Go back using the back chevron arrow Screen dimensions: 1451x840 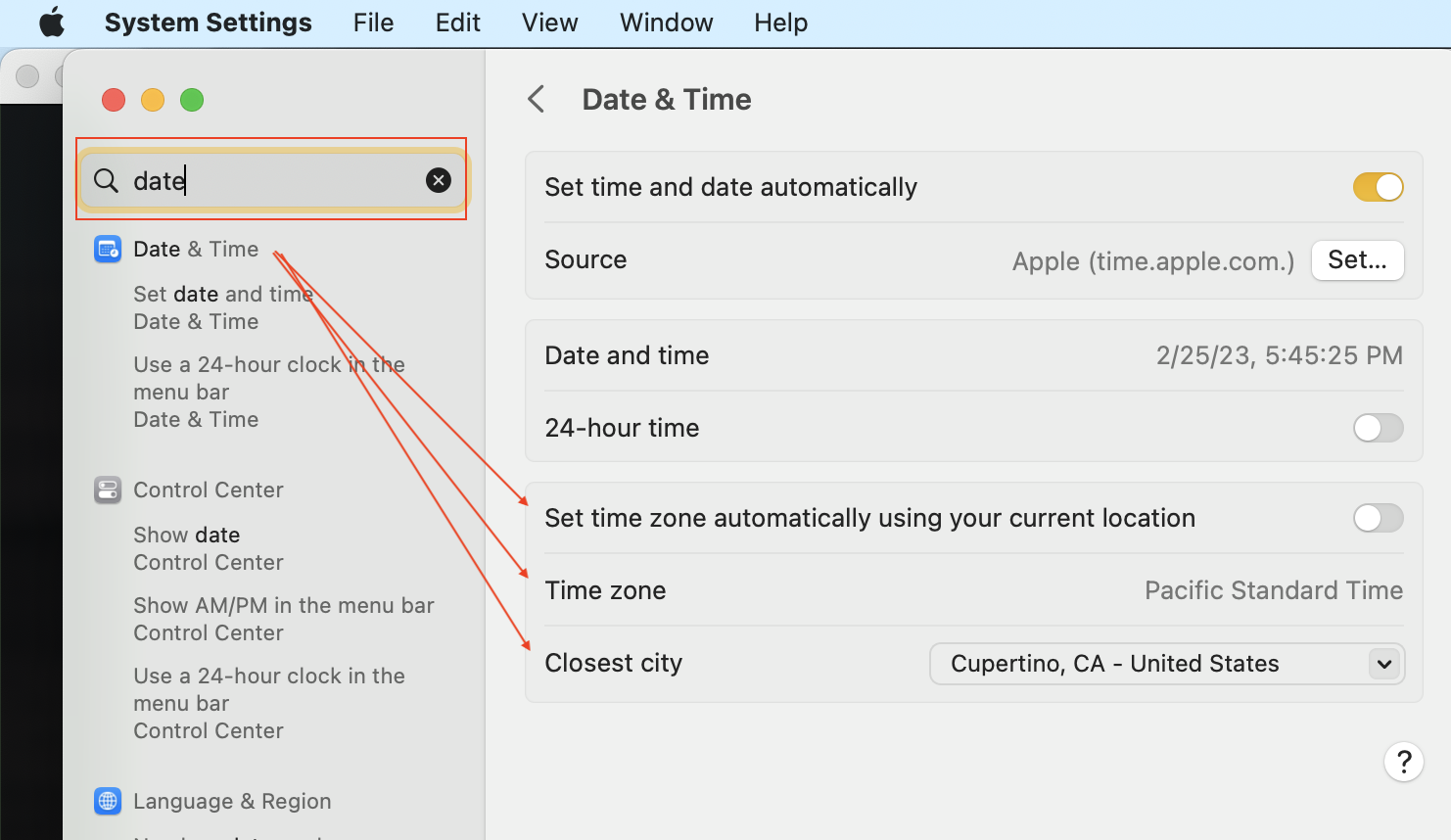[536, 99]
